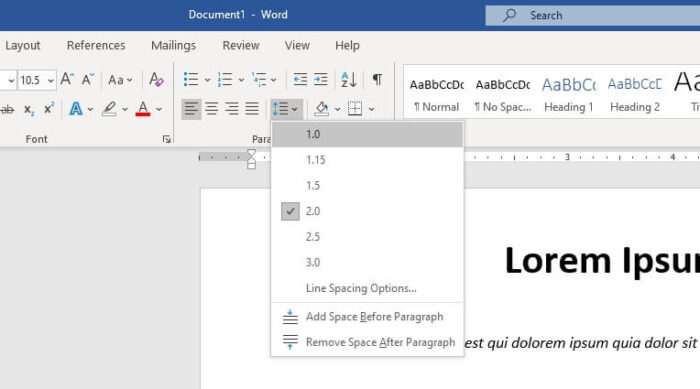700x389 pixels.
Task: Set 3.0 line spacing
Action: [367, 263]
